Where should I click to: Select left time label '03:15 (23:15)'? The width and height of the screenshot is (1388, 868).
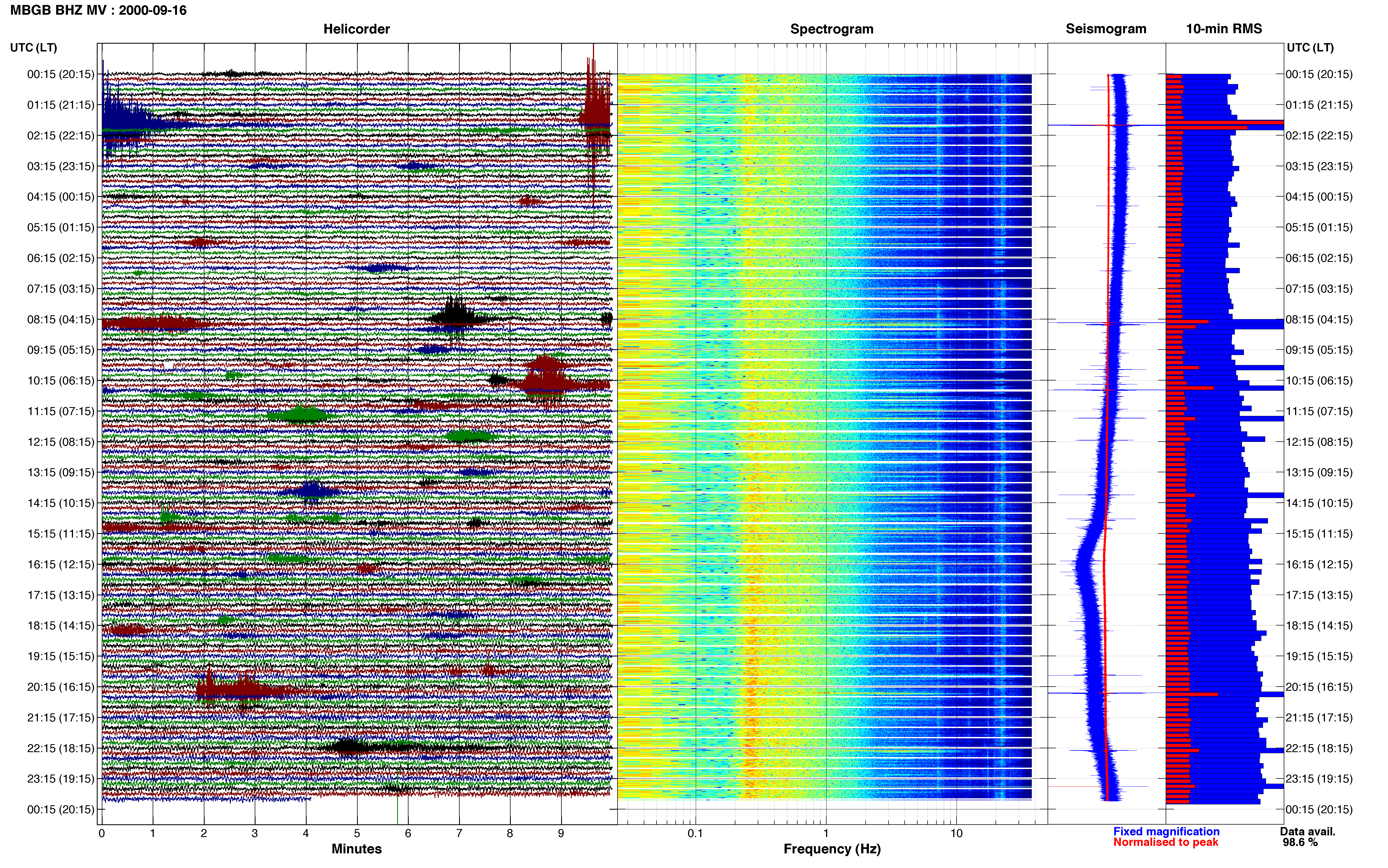(61, 166)
